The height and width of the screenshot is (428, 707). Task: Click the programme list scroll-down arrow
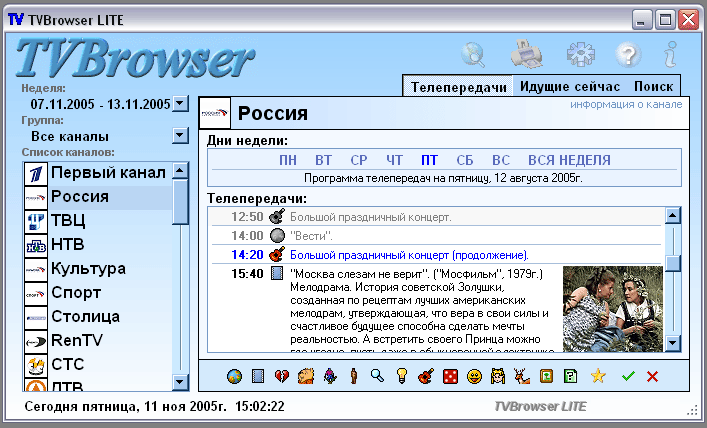(673, 343)
